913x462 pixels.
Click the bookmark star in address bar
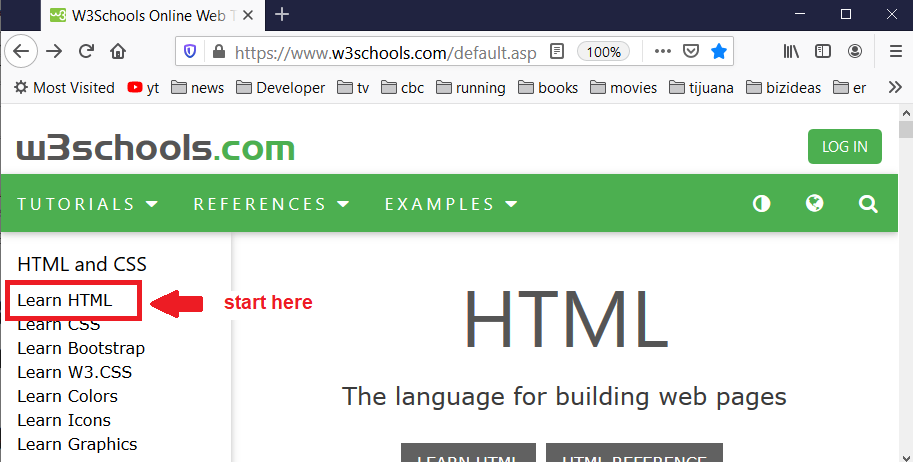click(x=719, y=51)
